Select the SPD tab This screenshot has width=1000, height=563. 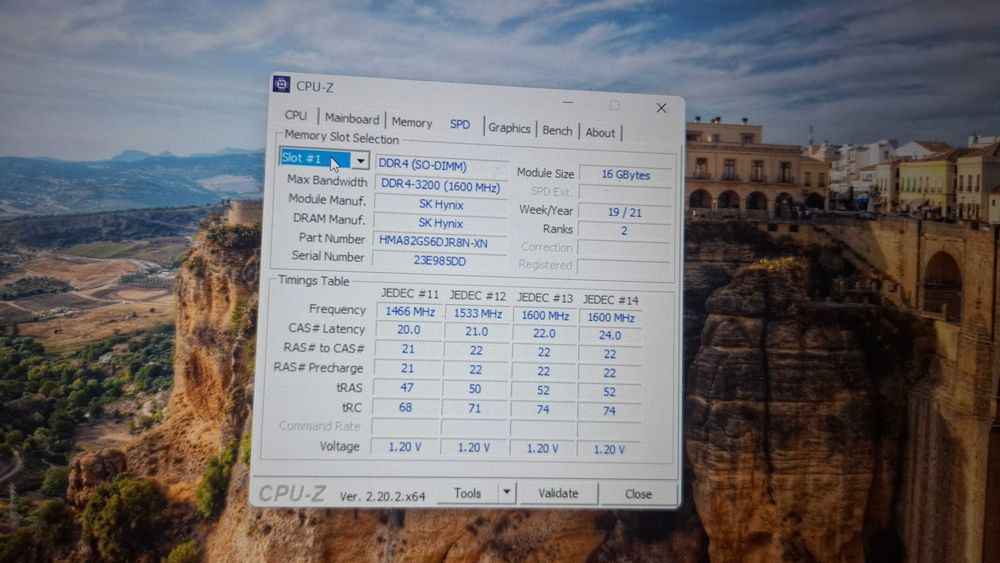tap(460, 124)
